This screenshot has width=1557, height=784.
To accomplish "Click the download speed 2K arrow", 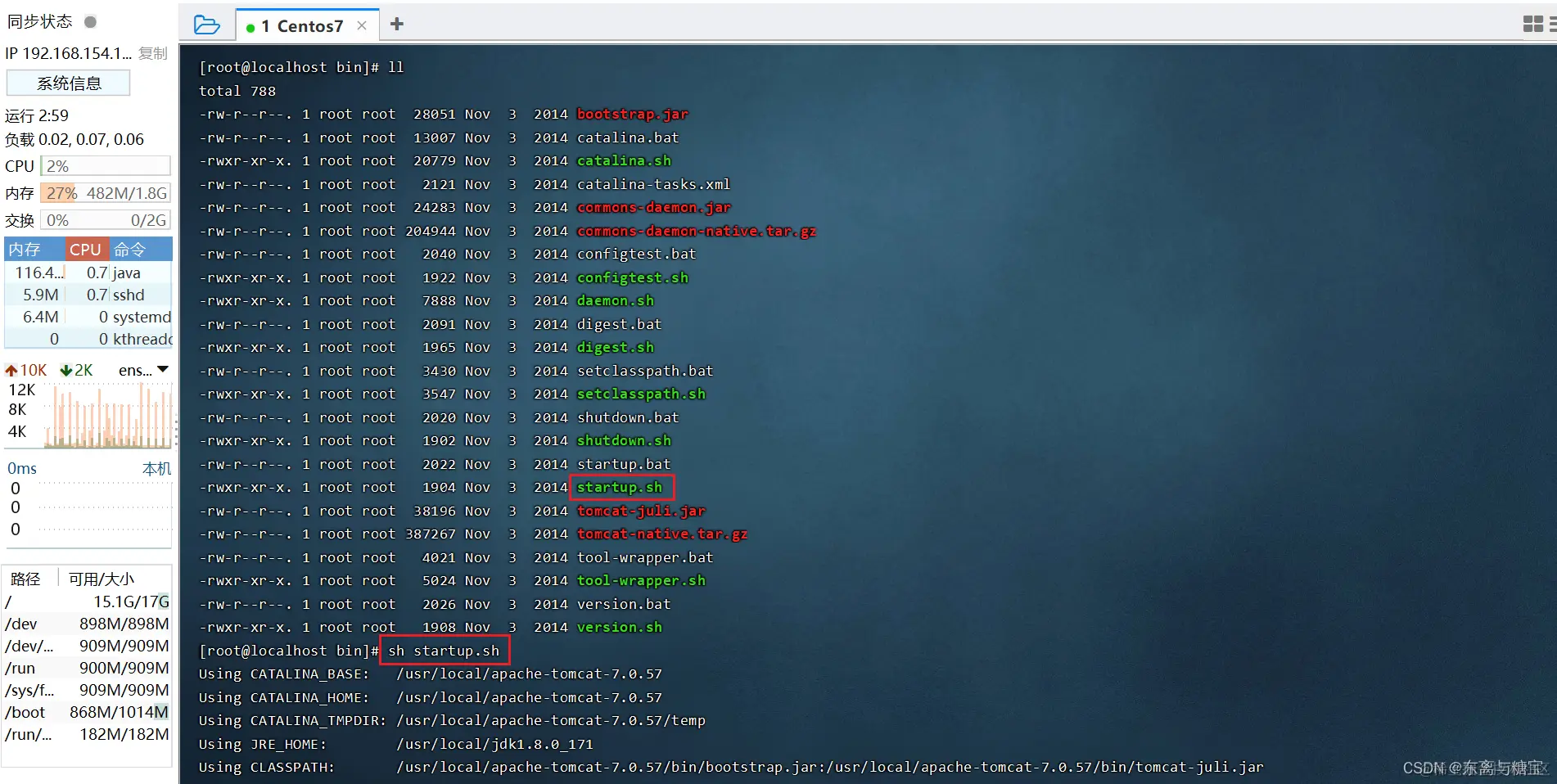I will click(65, 370).
